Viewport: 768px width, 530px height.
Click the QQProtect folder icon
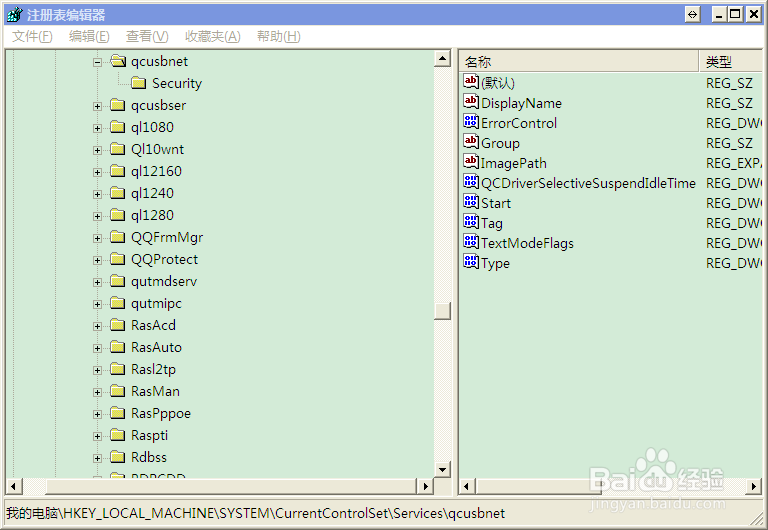[x=118, y=260]
